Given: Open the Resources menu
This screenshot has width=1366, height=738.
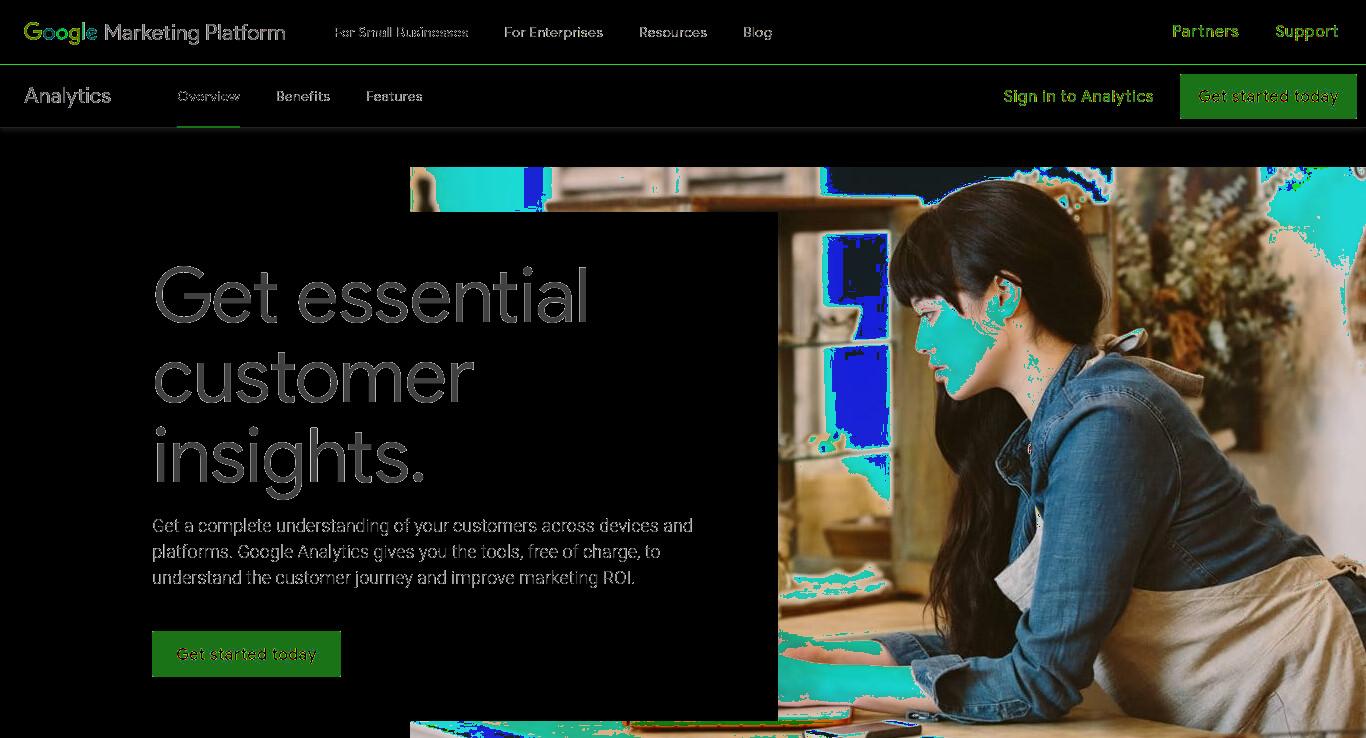Looking at the screenshot, I should click(x=673, y=32).
